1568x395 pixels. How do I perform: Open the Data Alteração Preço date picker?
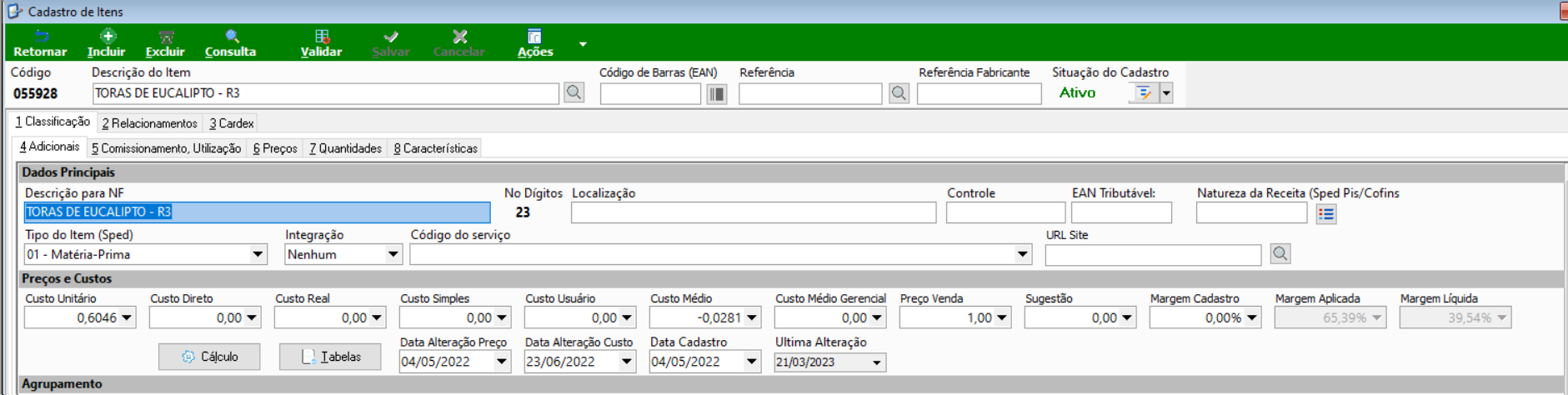(x=502, y=362)
